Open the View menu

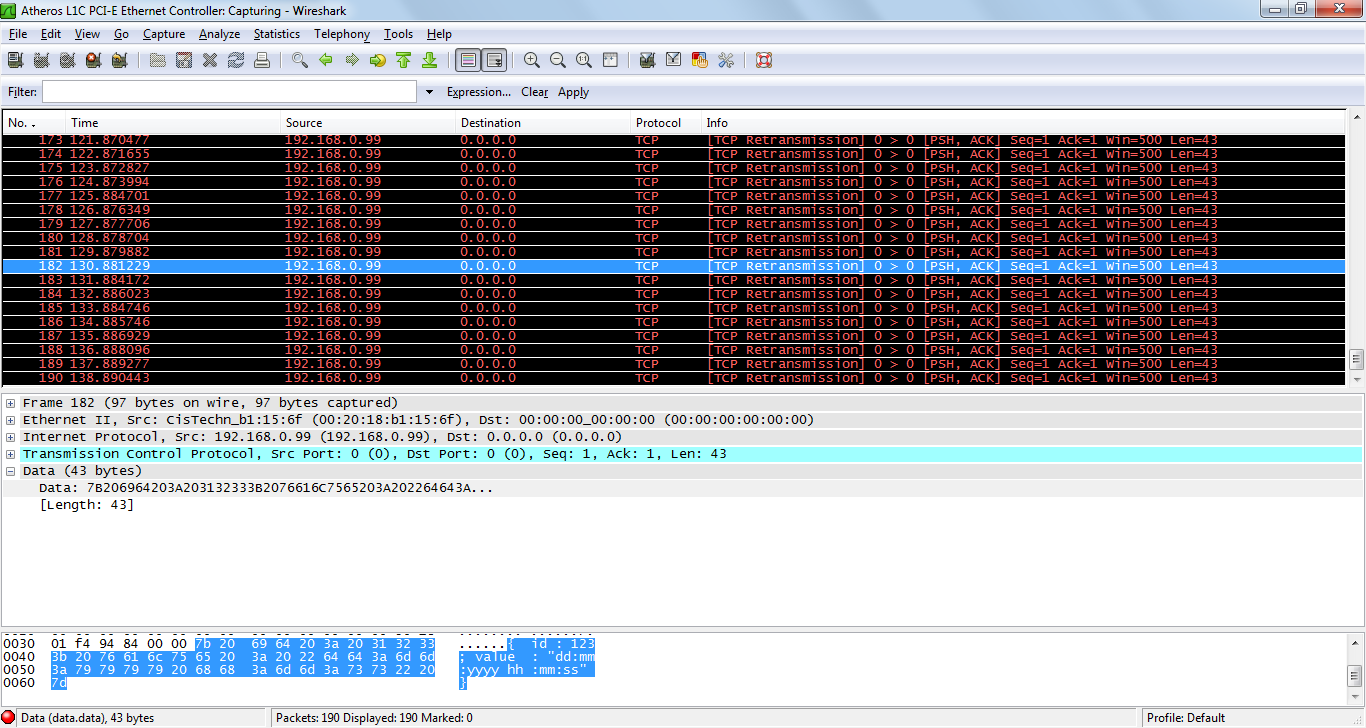click(87, 34)
